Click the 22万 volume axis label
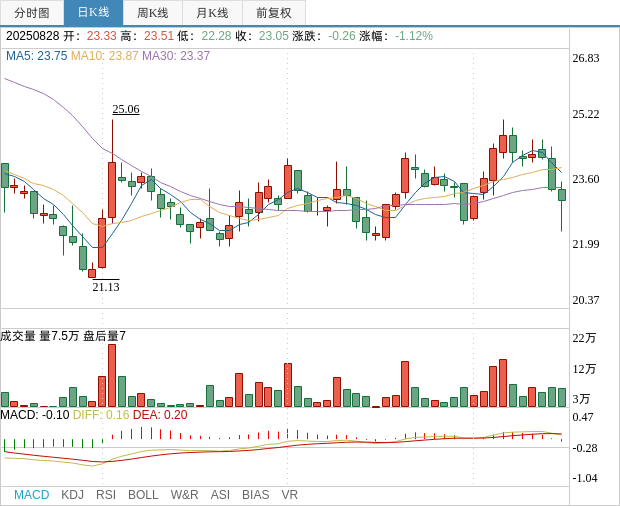The image size is (620, 506). pyautogui.click(x=584, y=338)
